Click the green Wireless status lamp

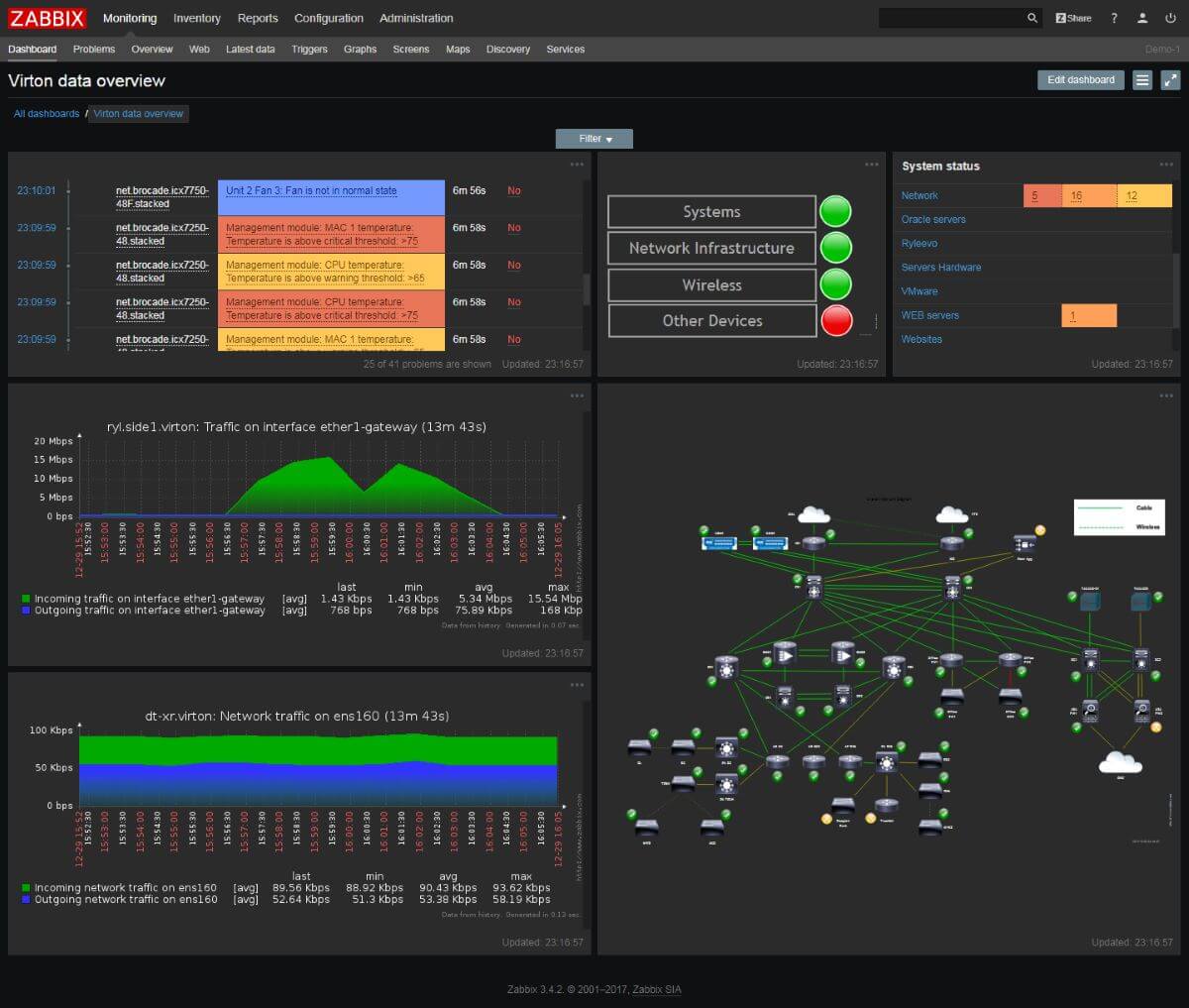coord(836,284)
